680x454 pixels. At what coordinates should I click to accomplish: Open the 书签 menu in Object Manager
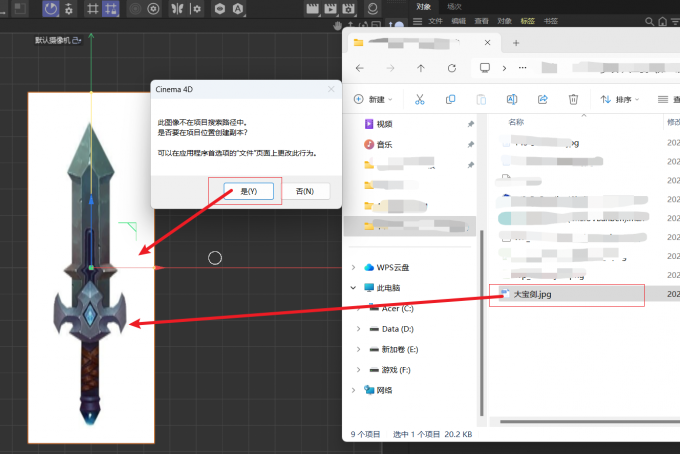pos(550,21)
